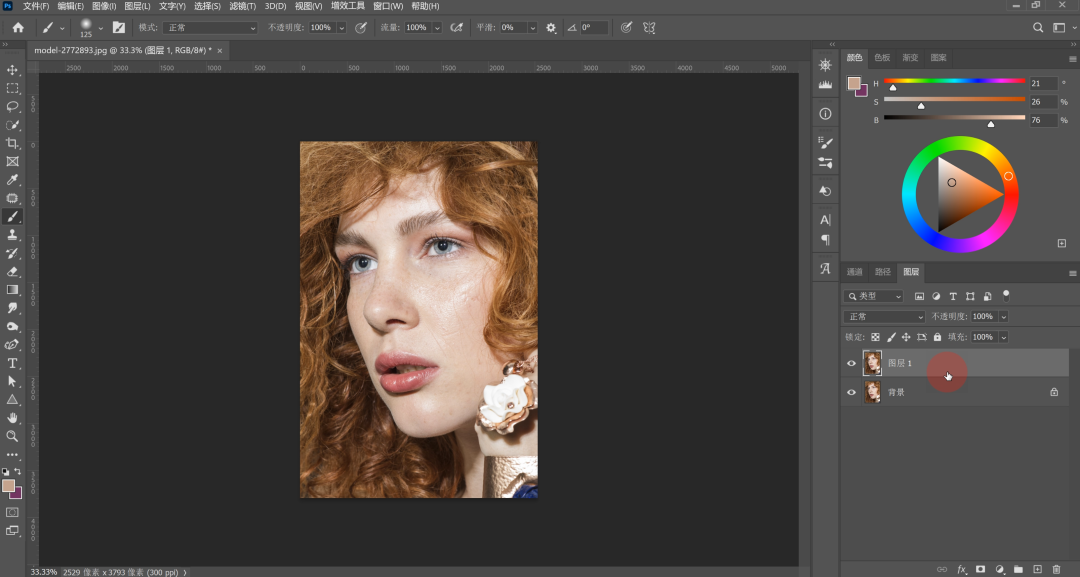Switch to the 路径 tab

pyautogui.click(x=882, y=272)
